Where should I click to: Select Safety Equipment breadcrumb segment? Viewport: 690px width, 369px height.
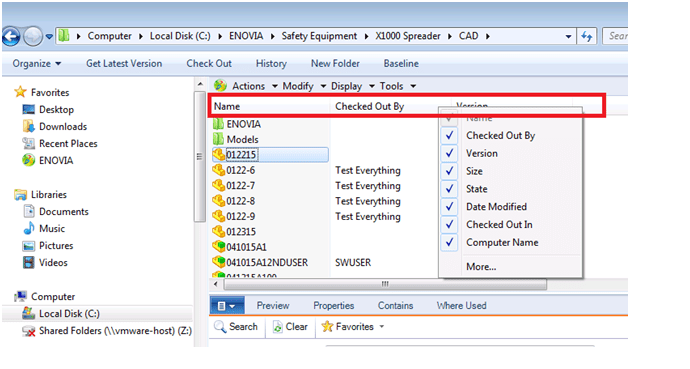click(x=319, y=36)
